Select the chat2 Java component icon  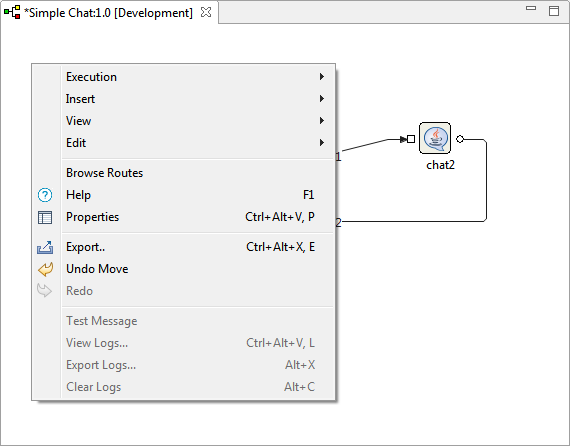(x=435, y=138)
